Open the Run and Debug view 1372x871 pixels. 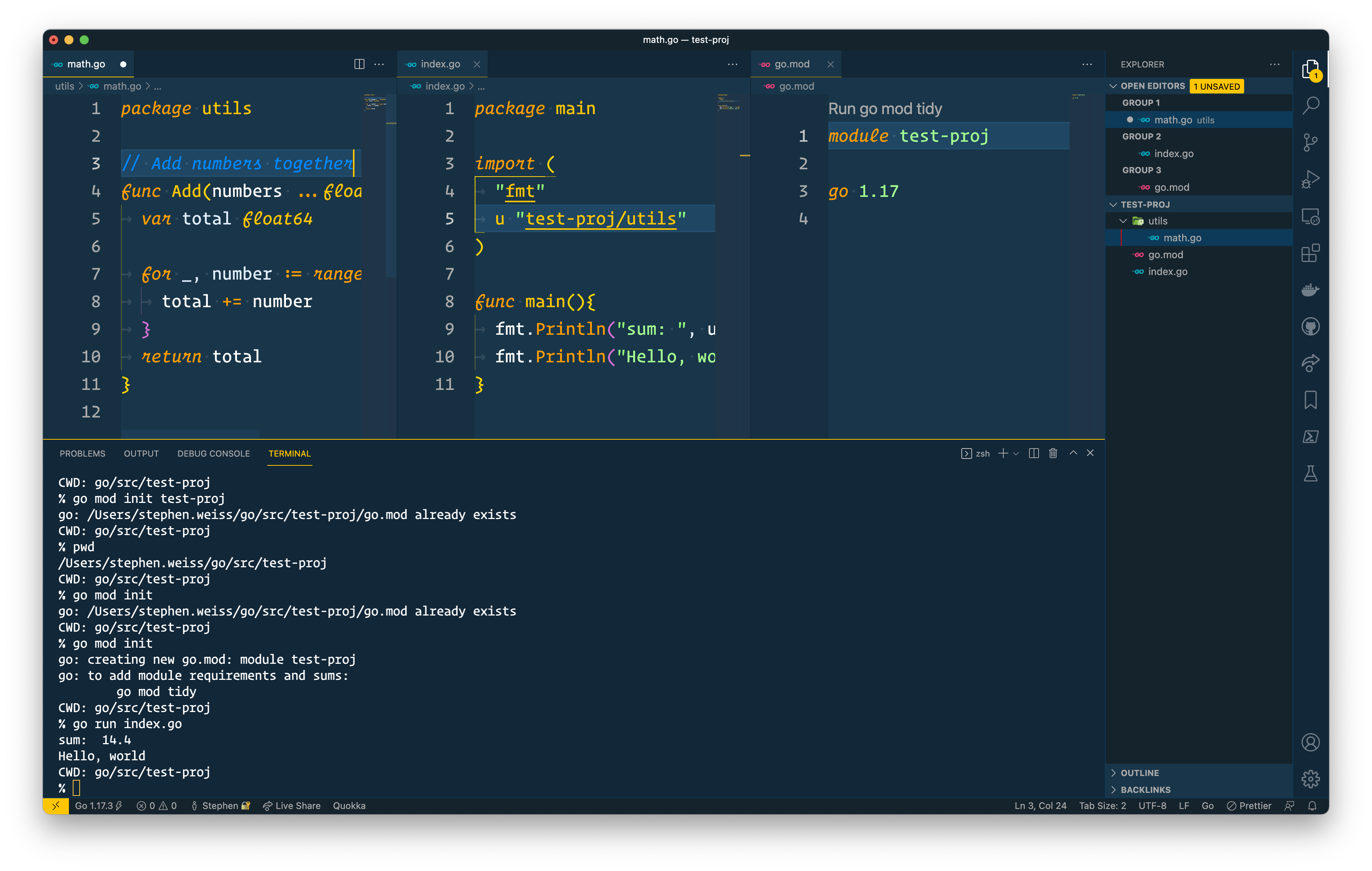1310,180
